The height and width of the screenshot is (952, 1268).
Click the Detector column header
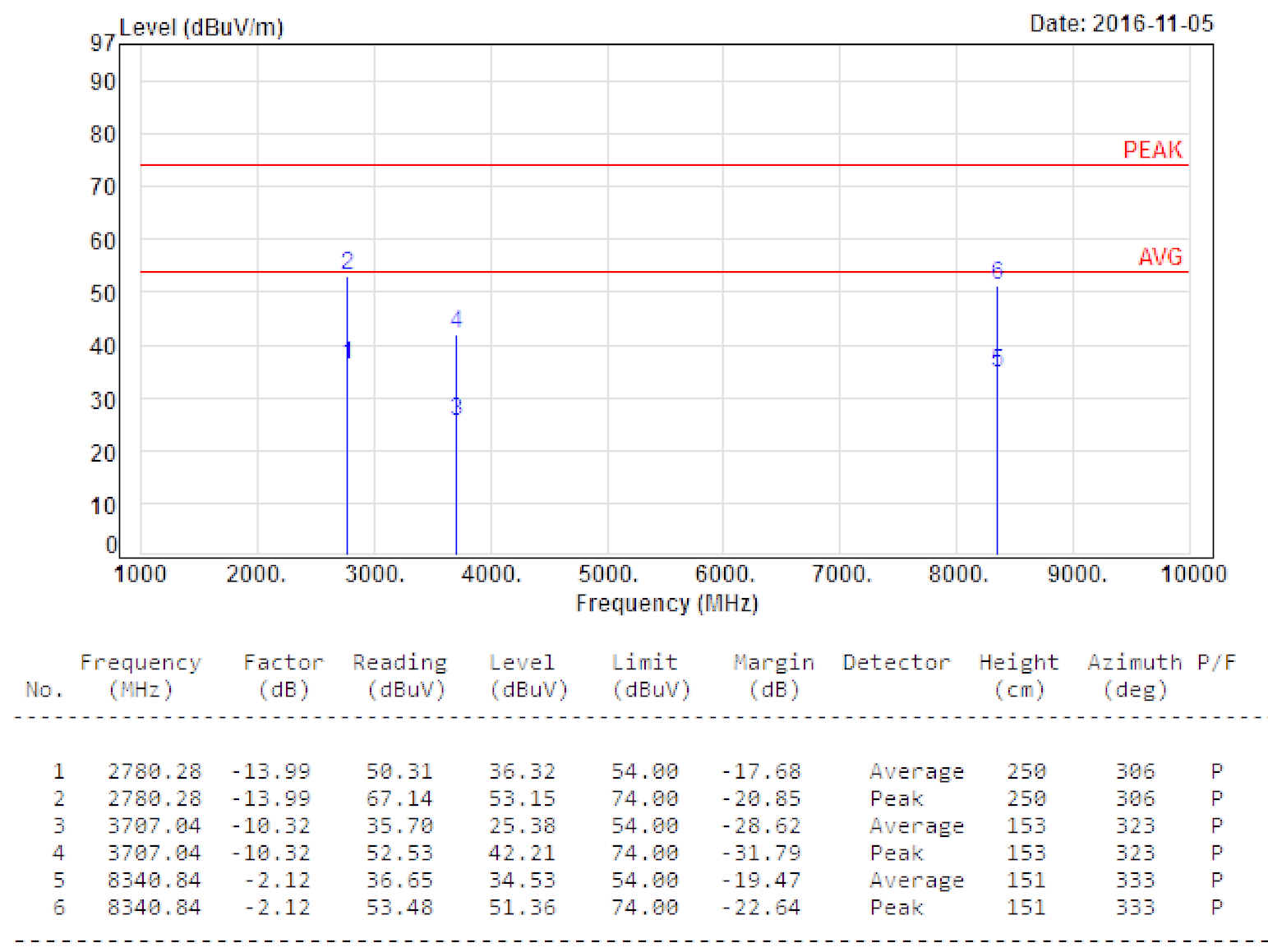(x=897, y=663)
